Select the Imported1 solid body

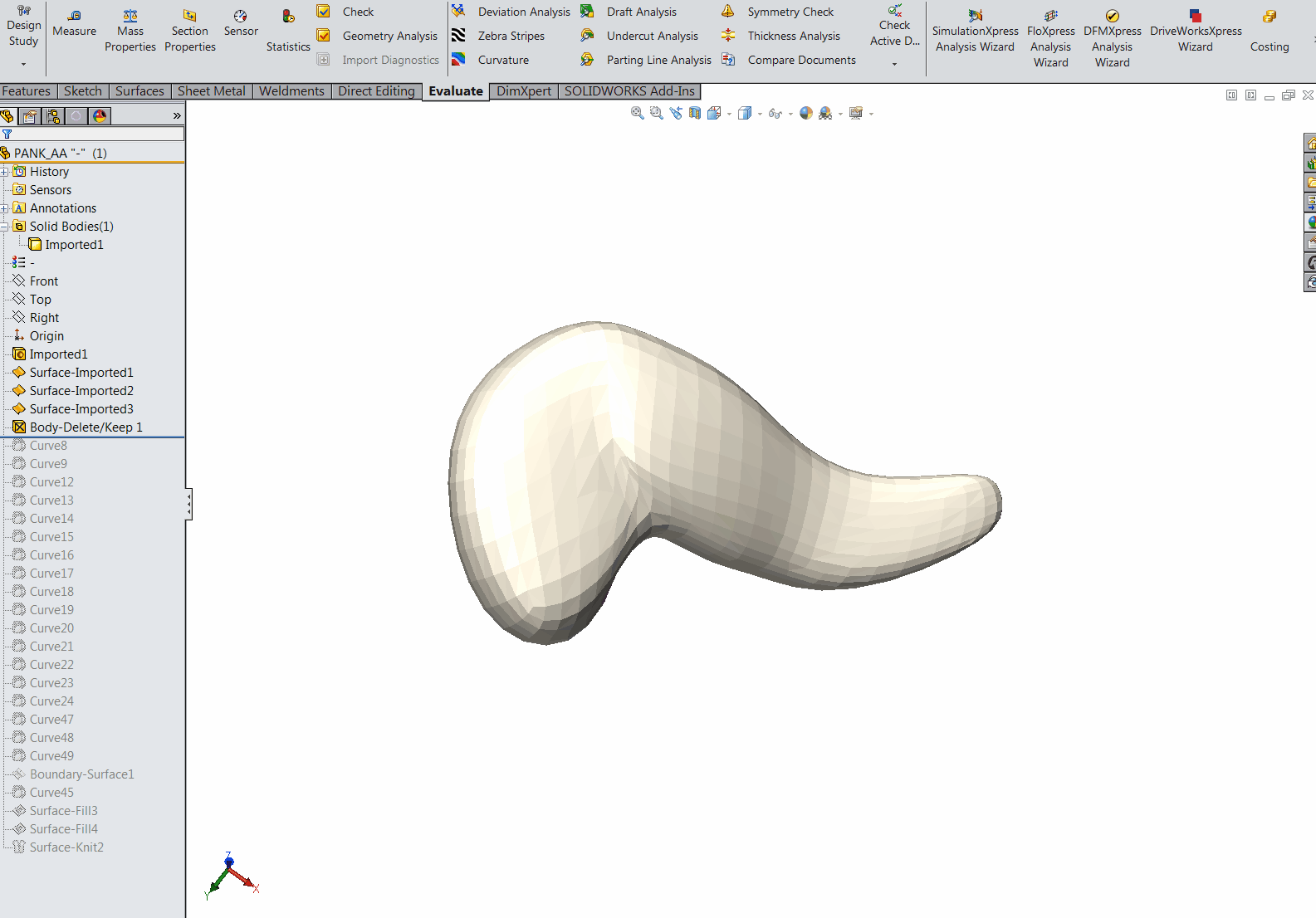pyautogui.click(x=66, y=245)
